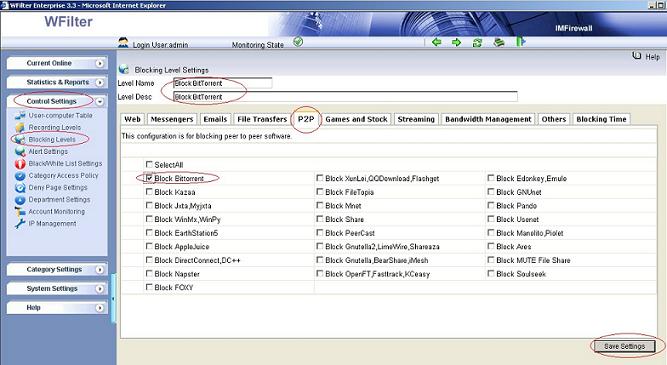
Task: Switch to the Web tab
Action: point(132,119)
